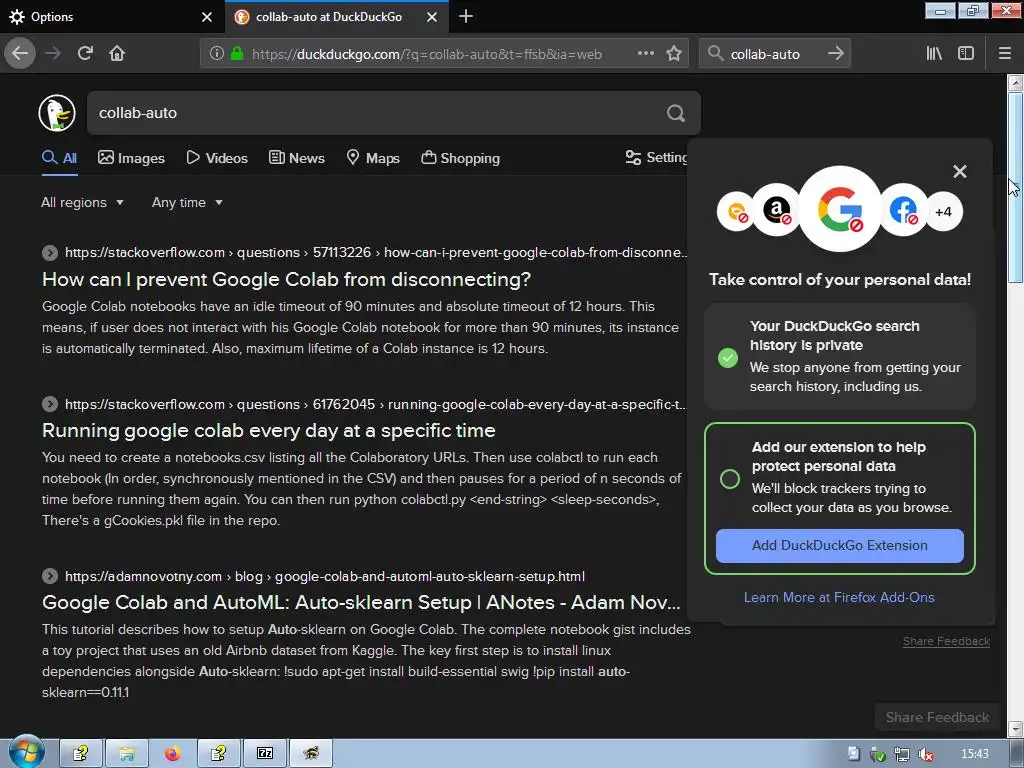Switch to Shopping results
The width and height of the screenshot is (1024, 768).
[x=460, y=158]
